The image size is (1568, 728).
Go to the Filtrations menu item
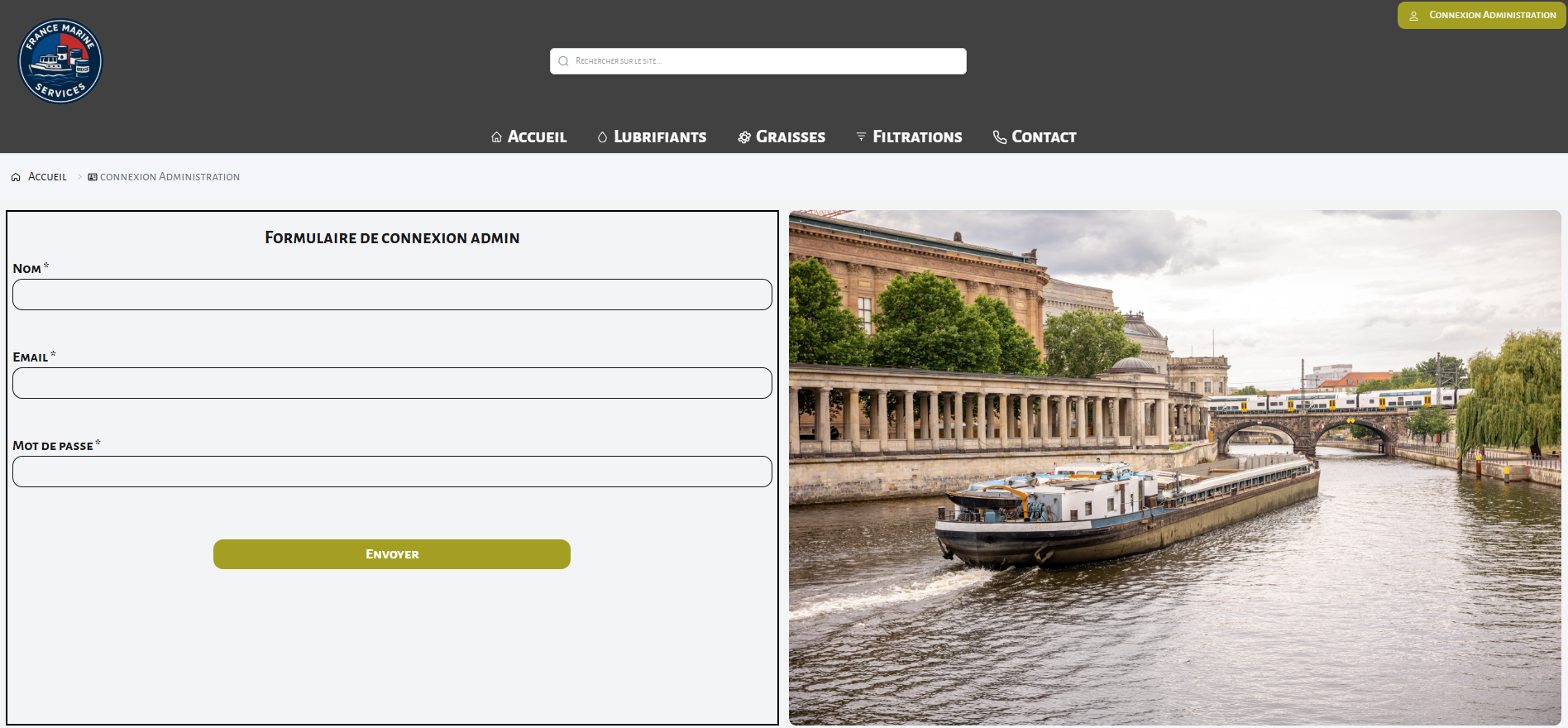(916, 137)
